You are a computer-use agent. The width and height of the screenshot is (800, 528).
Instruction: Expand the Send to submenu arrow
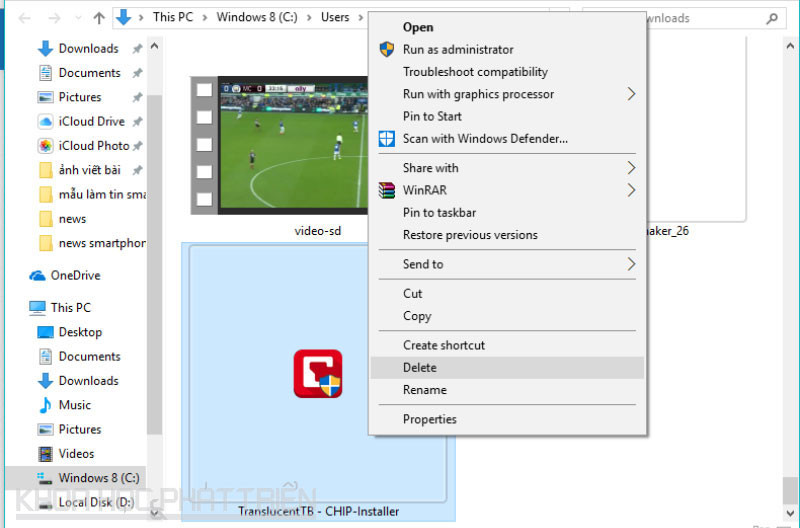point(631,264)
